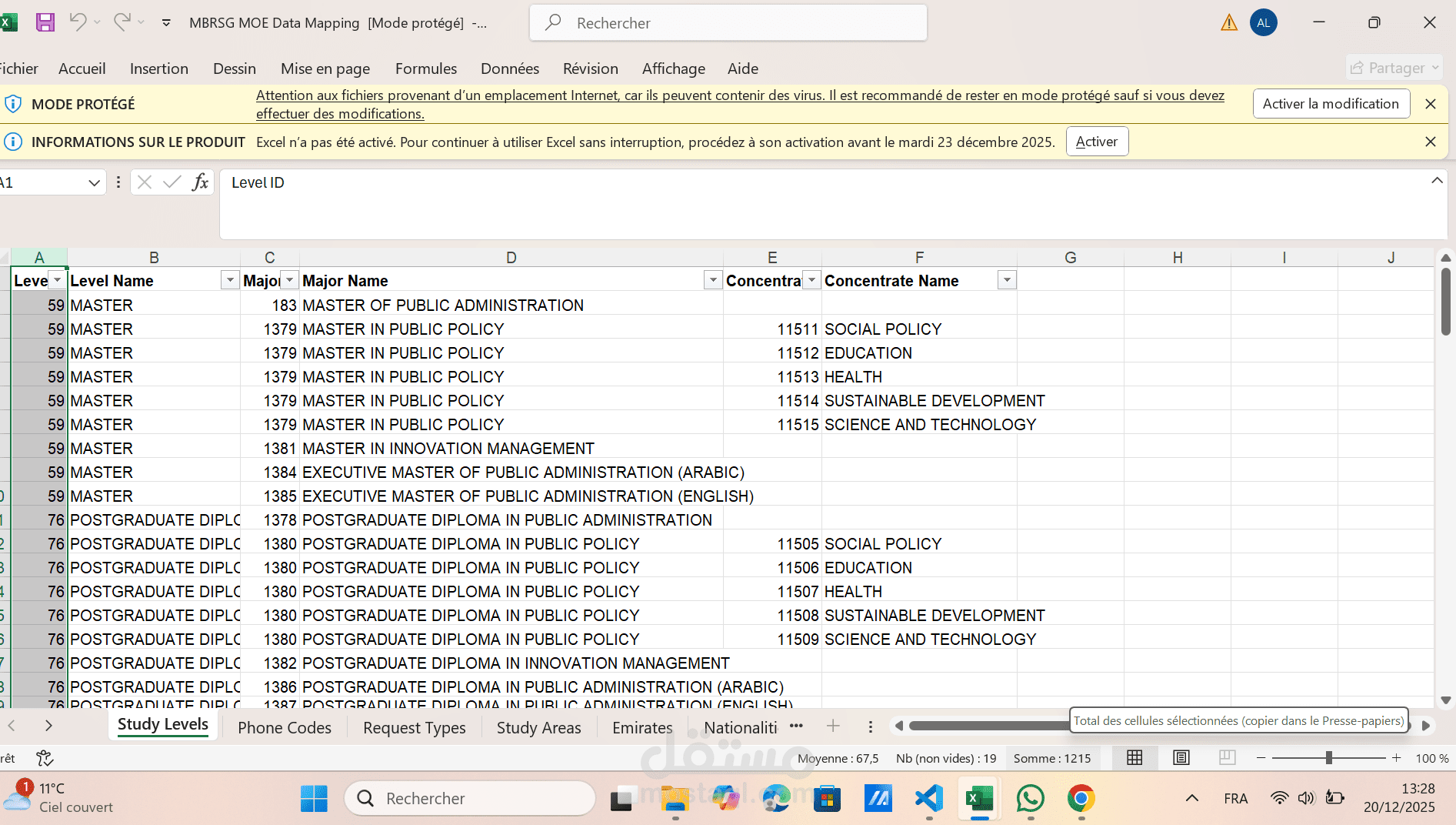Open Customize Quick Access Toolbar dropdown
This screenshot has height=825, width=1456.
pos(166,22)
